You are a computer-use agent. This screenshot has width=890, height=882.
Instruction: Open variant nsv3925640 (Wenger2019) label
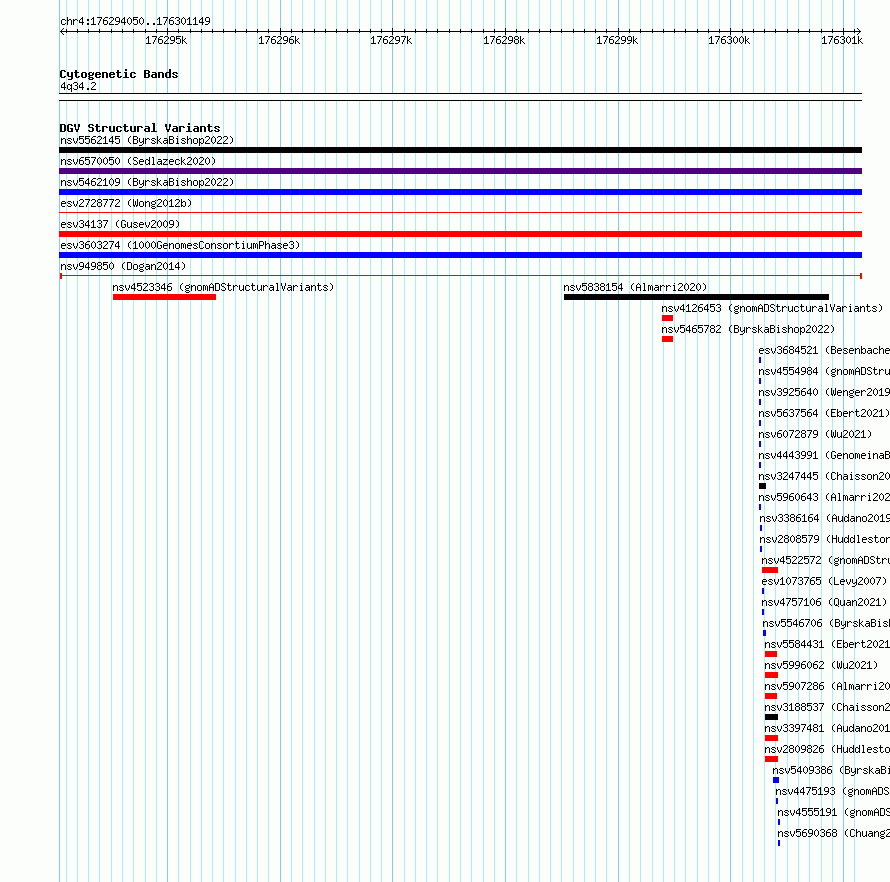824,392
